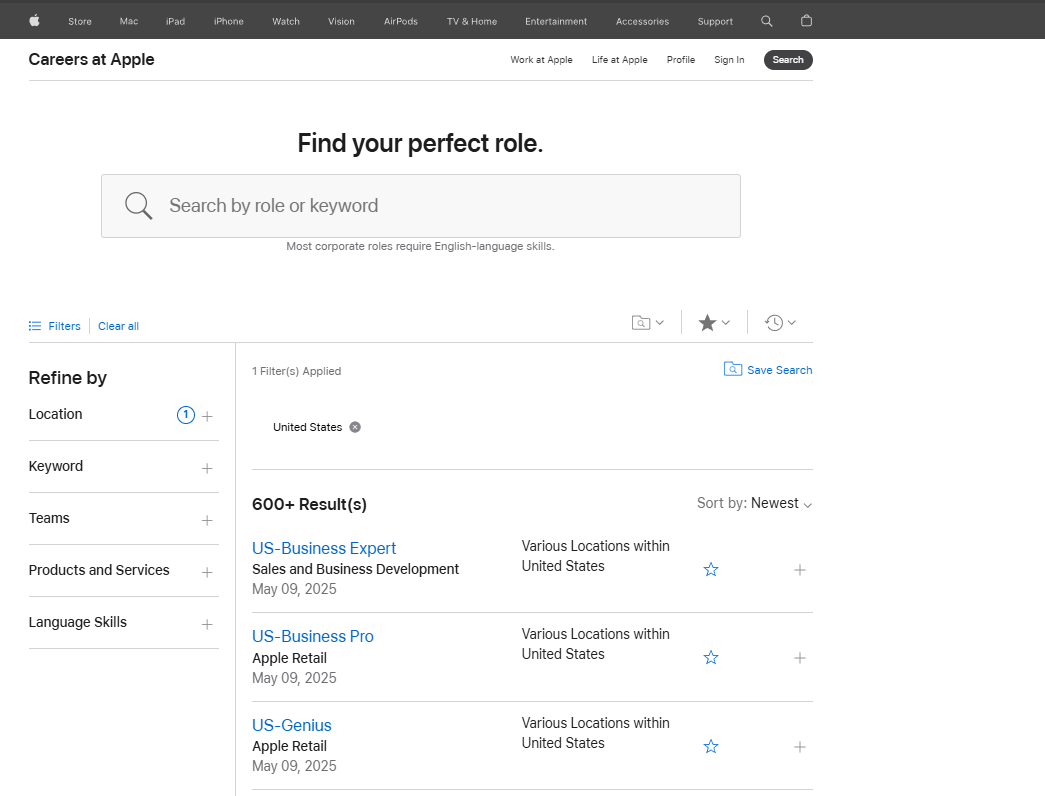Expand the Keyword filter

pyautogui.click(x=207, y=468)
